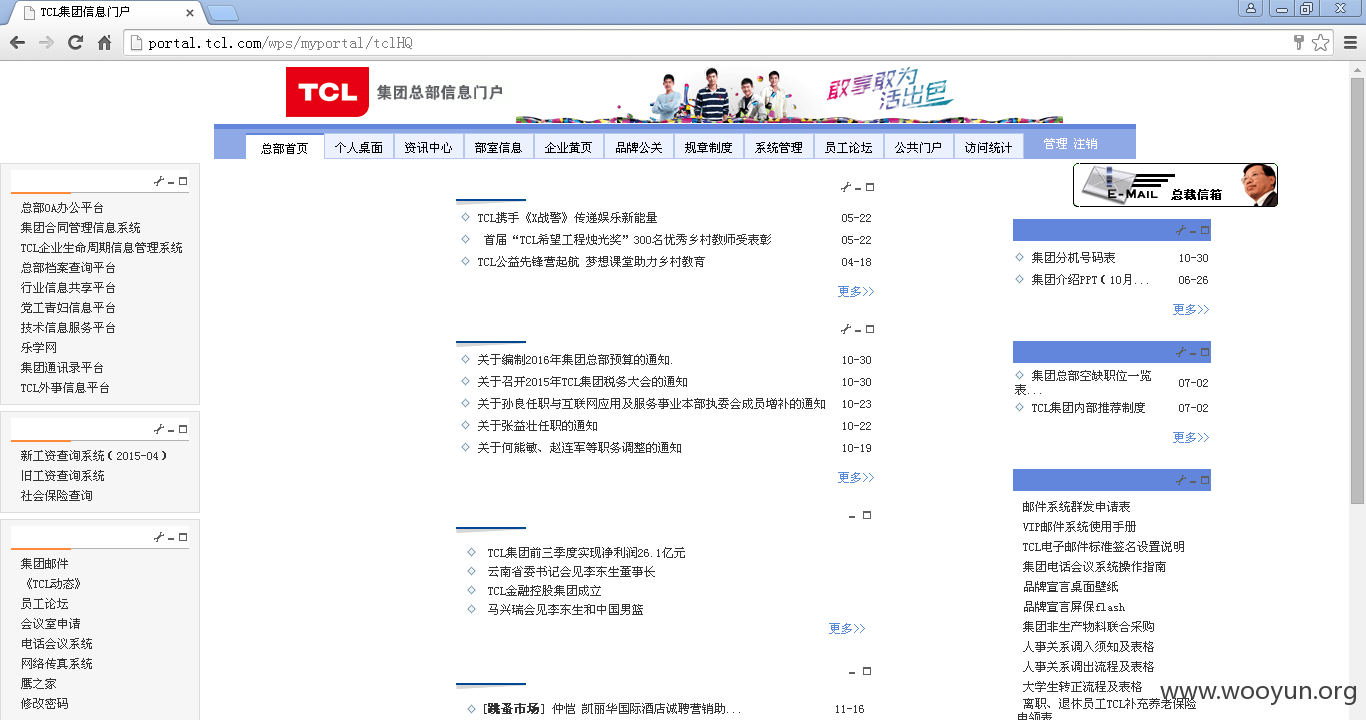Click the 注销 logout link
The height and width of the screenshot is (720, 1366).
click(x=1085, y=144)
